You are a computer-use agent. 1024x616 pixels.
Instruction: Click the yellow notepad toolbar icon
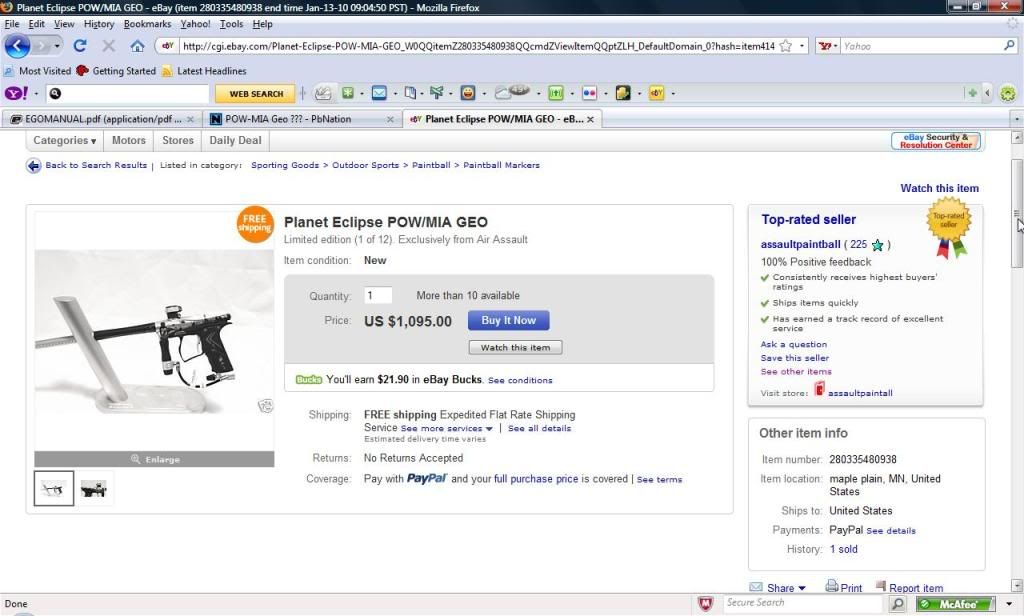(623, 93)
